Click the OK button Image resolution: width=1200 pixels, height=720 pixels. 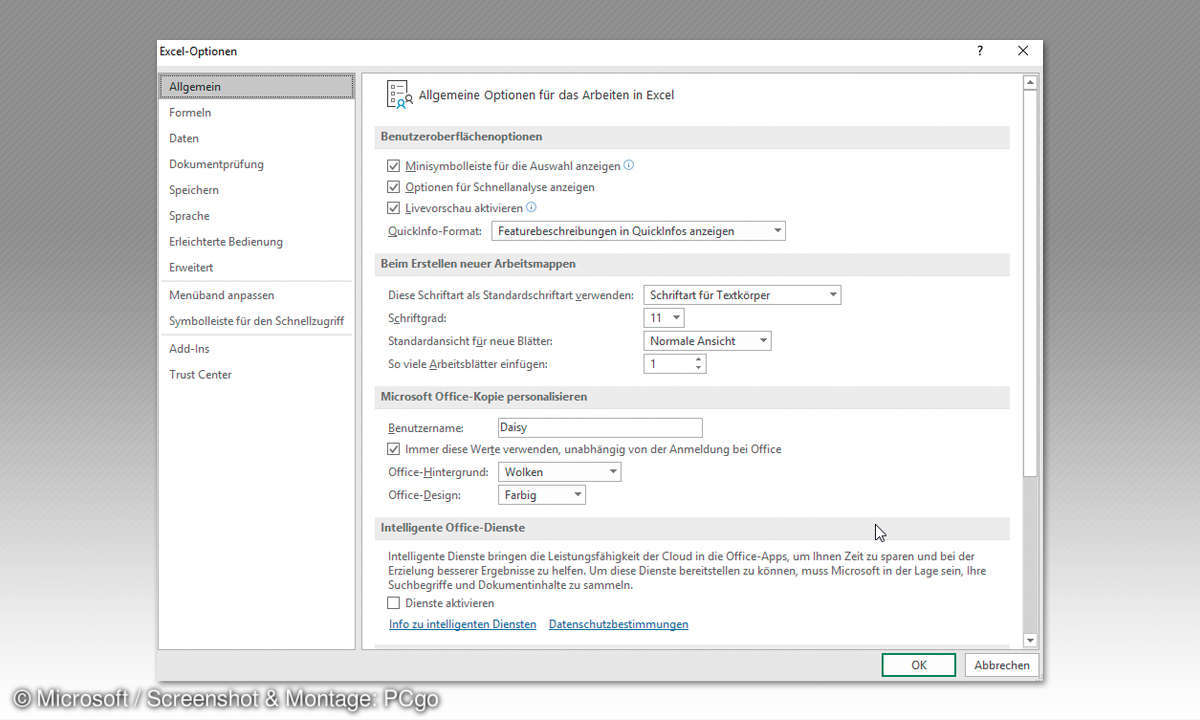pos(919,665)
